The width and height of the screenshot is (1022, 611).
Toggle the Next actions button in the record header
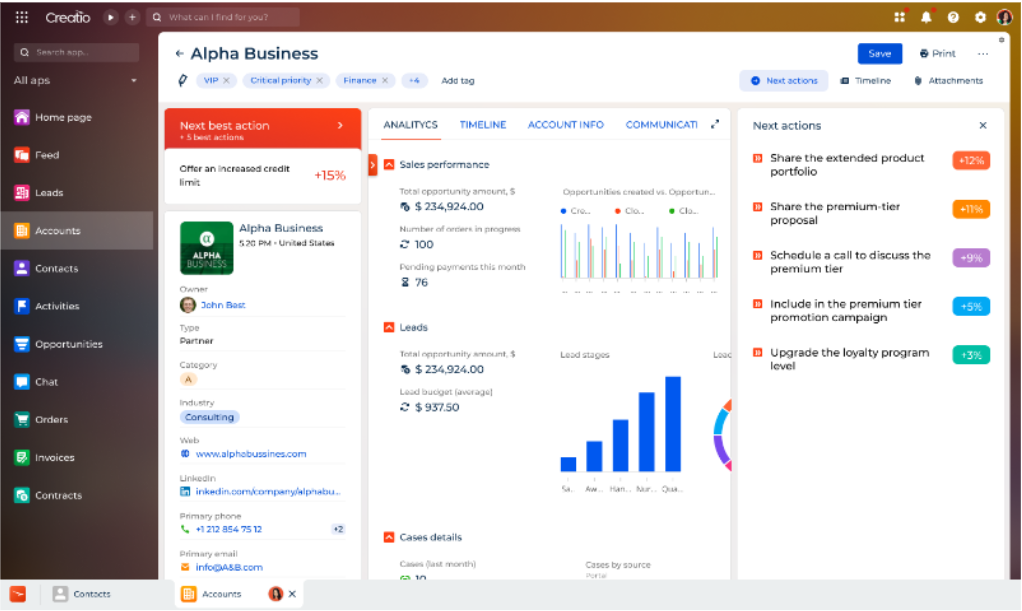point(784,80)
